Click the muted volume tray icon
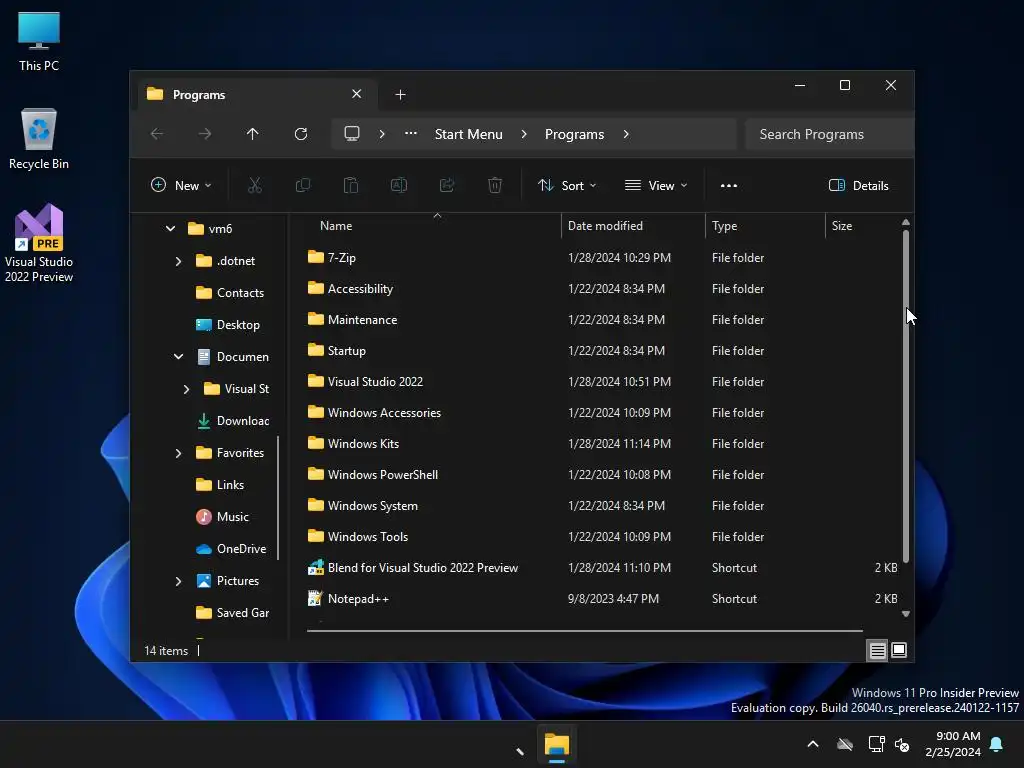Image resolution: width=1024 pixels, height=768 pixels. coord(902,744)
